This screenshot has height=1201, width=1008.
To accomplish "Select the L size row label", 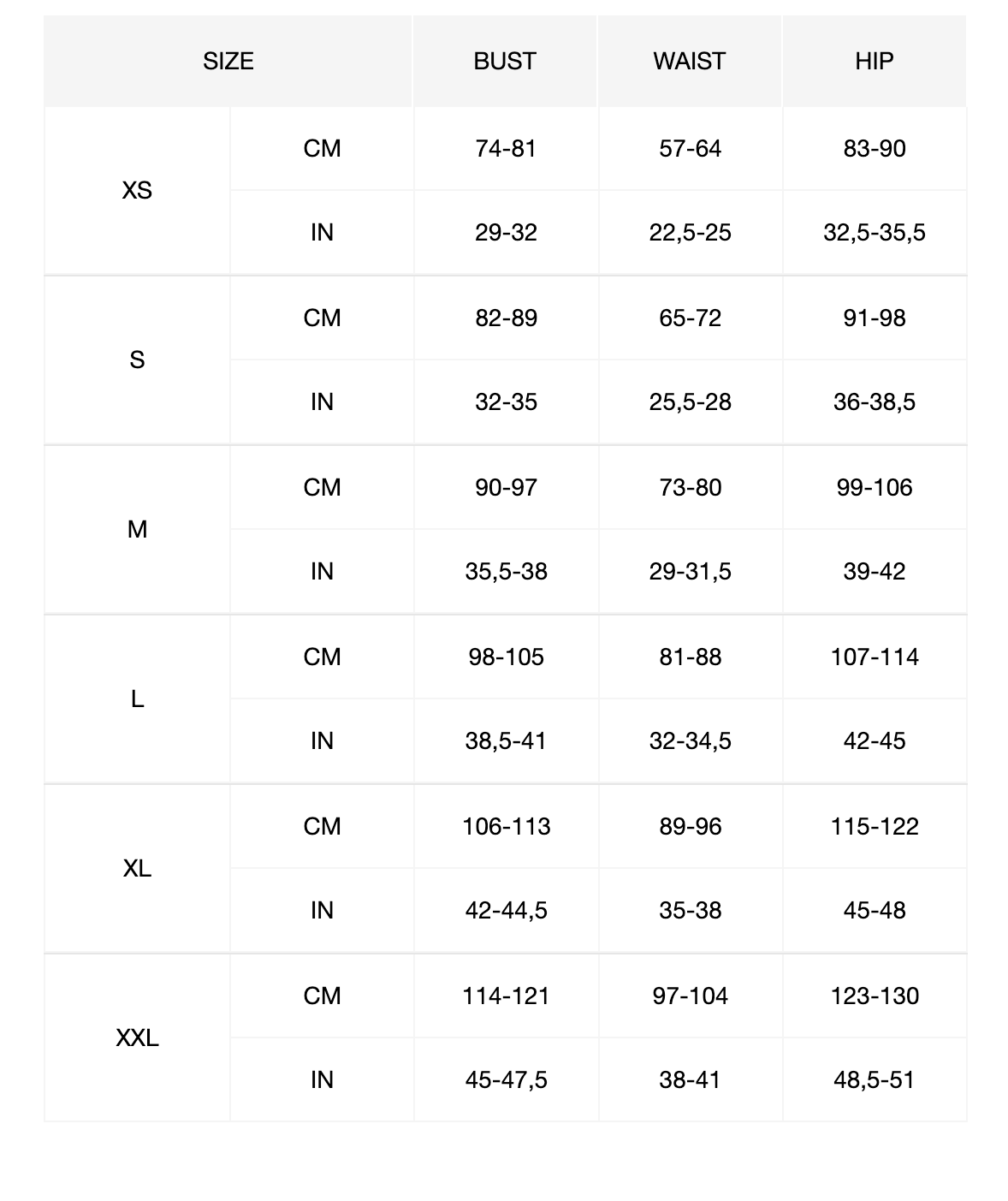I will pyautogui.click(x=137, y=699).
